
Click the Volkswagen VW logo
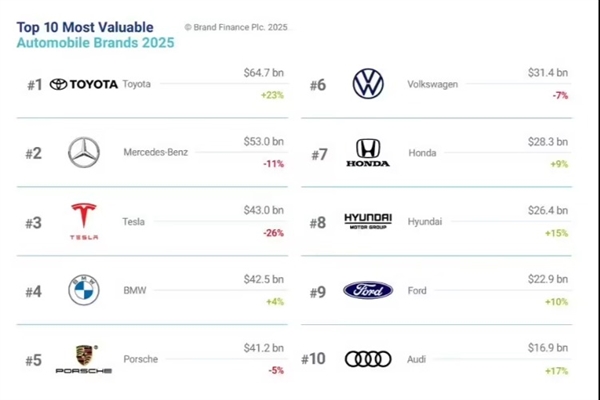point(368,84)
